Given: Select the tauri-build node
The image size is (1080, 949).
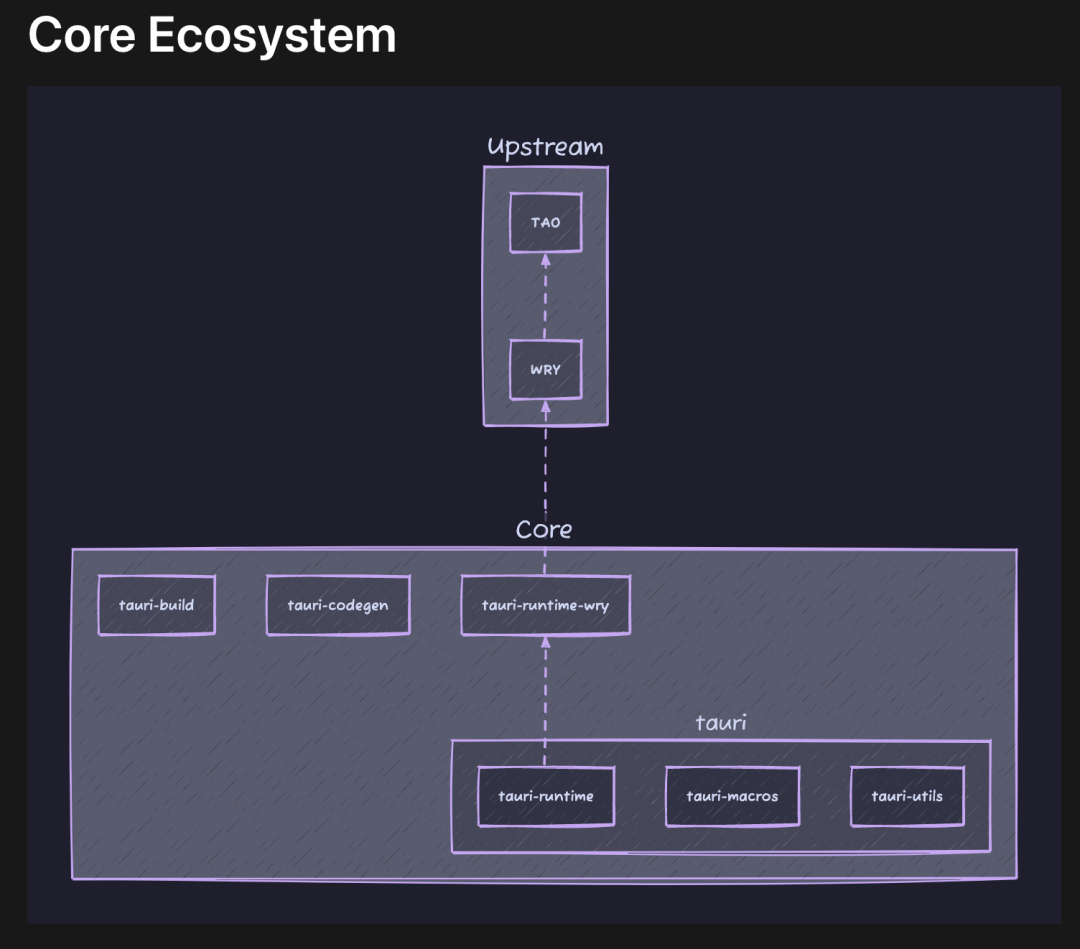Looking at the screenshot, I should [x=156, y=605].
